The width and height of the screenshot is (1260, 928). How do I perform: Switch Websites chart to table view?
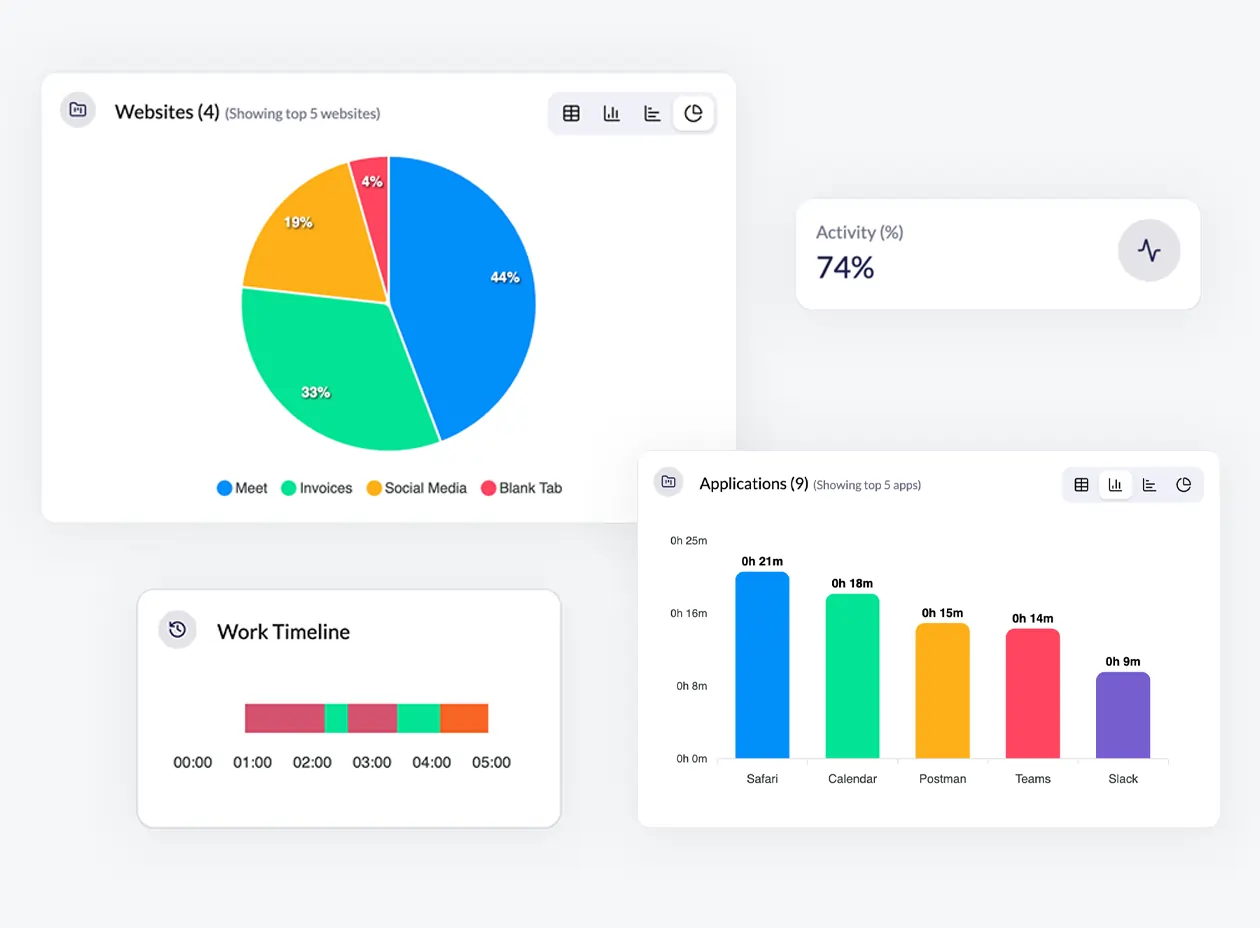(571, 113)
